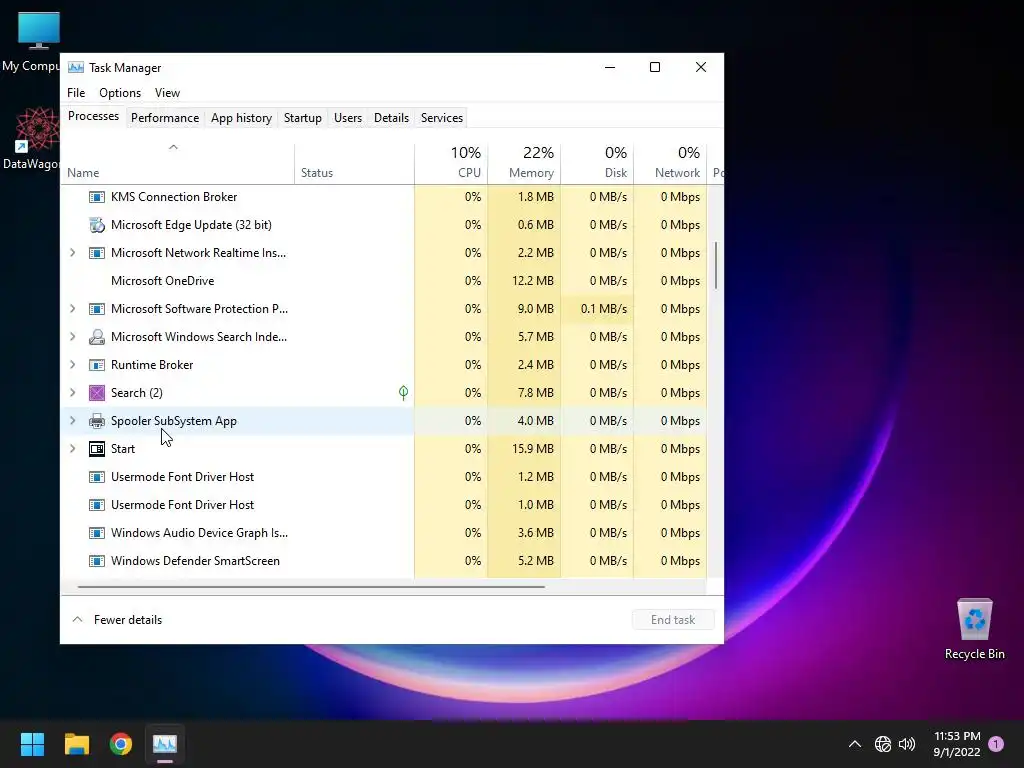The image size is (1024, 768).
Task: Collapse view with Fewer details
Action: pos(117,620)
